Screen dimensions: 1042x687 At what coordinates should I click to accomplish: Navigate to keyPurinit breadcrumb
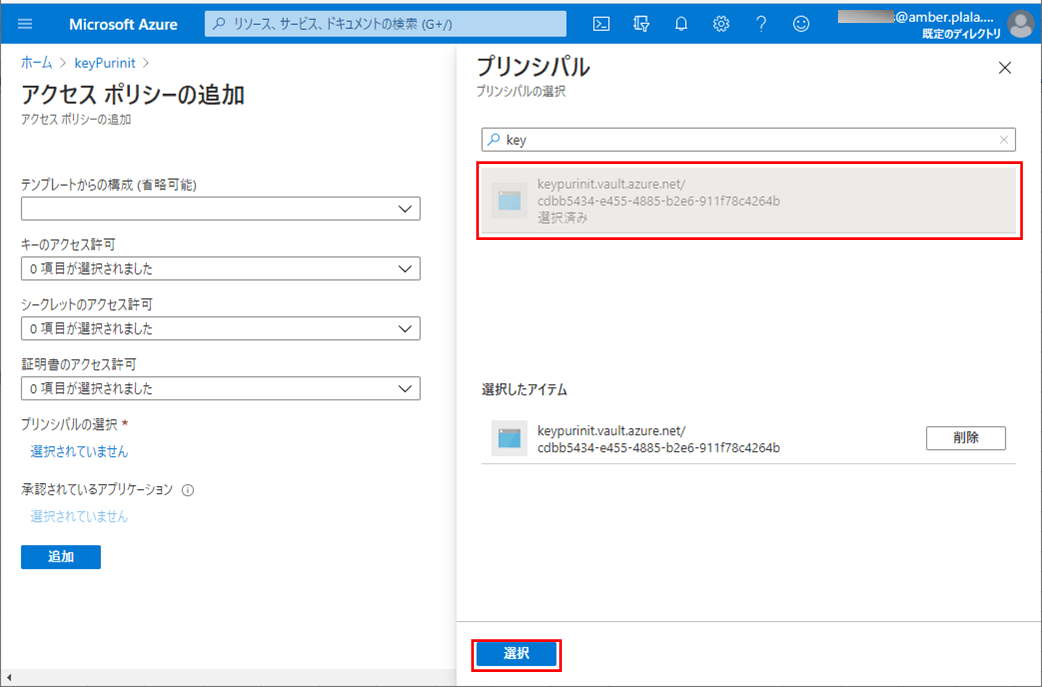coord(107,63)
